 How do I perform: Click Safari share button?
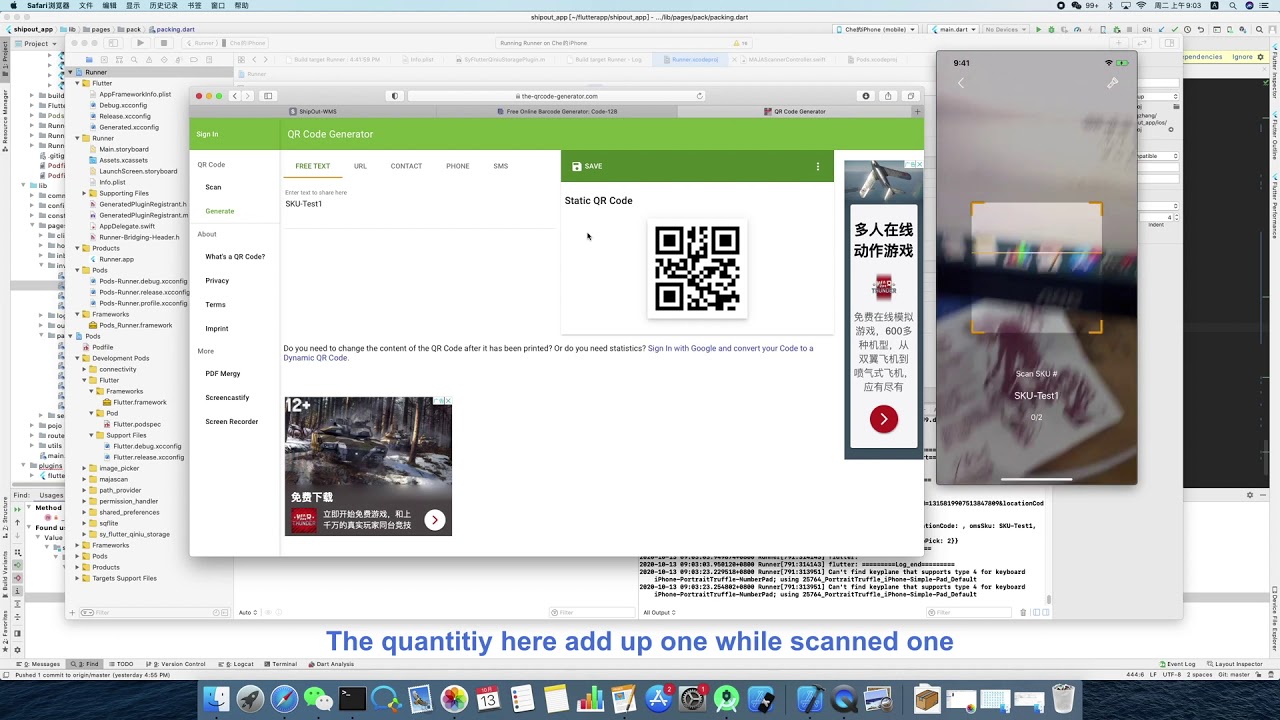(888, 96)
